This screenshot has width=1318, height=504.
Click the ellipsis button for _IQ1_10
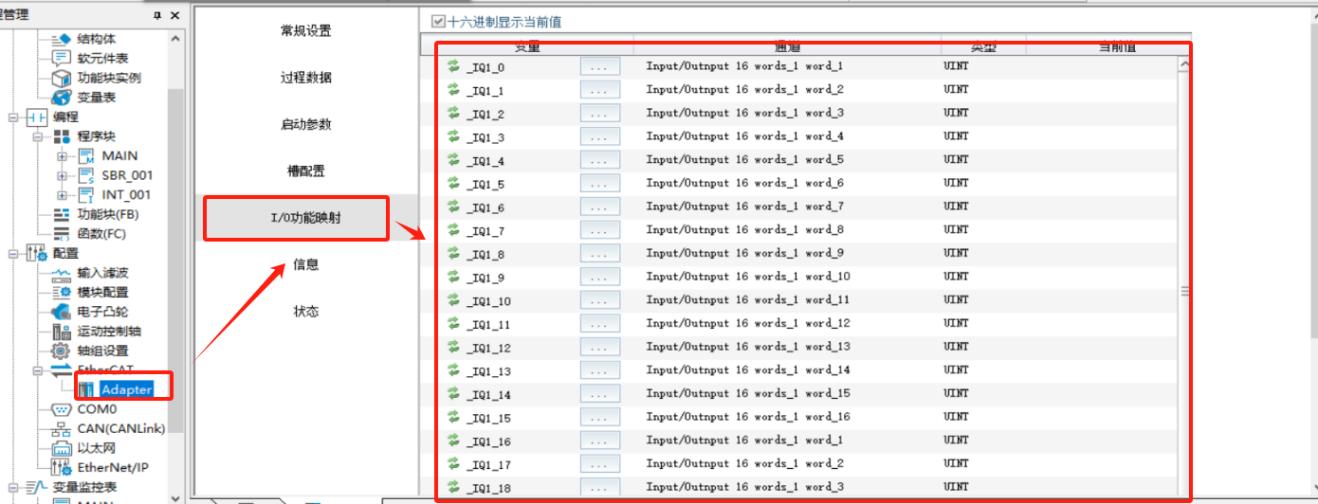[599, 301]
